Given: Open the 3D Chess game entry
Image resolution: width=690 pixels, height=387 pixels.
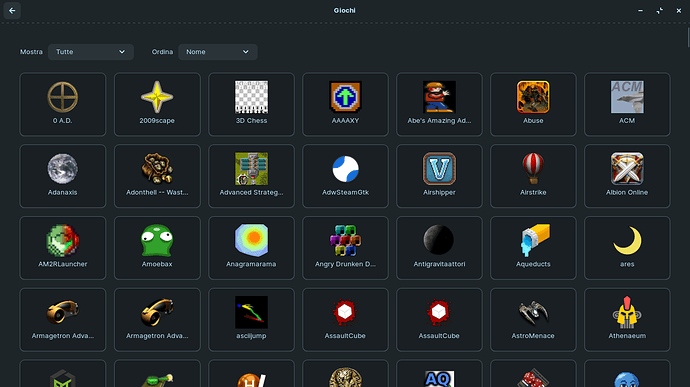Looking at the screenshot, I should 251,104.
